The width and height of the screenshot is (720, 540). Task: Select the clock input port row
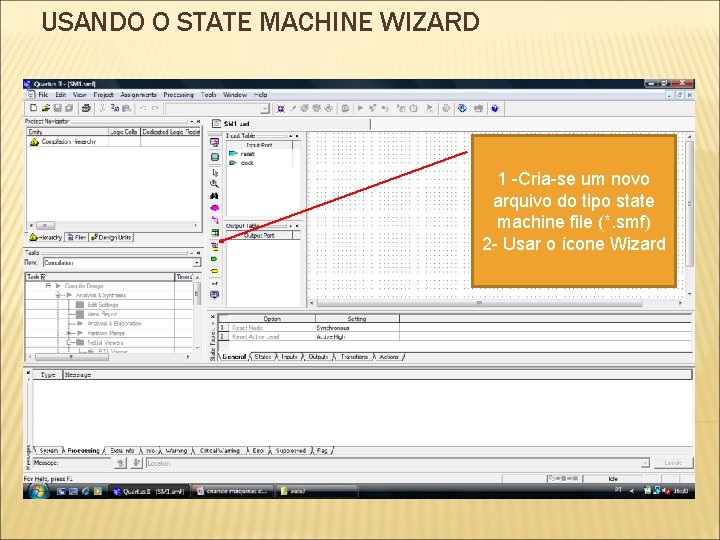point(259,163)
